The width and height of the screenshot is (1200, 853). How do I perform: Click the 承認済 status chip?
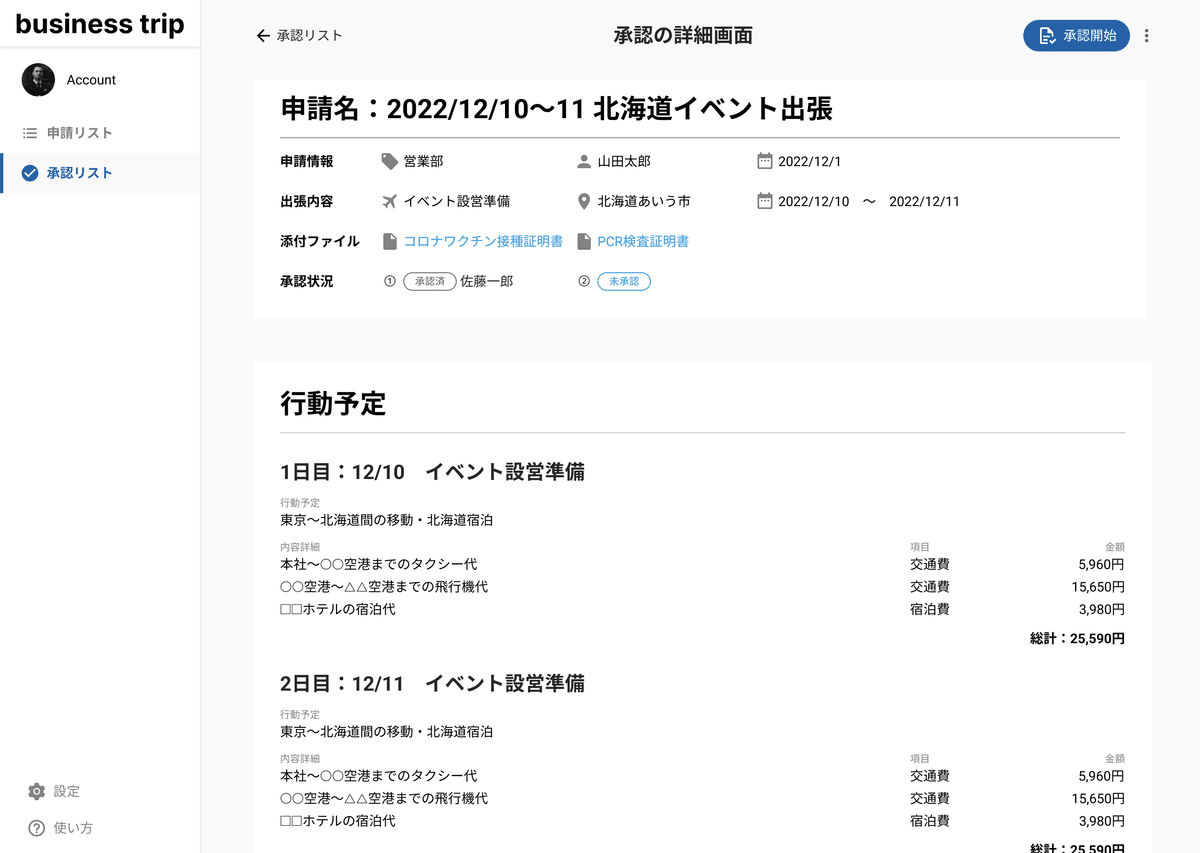tap(430, 282)
